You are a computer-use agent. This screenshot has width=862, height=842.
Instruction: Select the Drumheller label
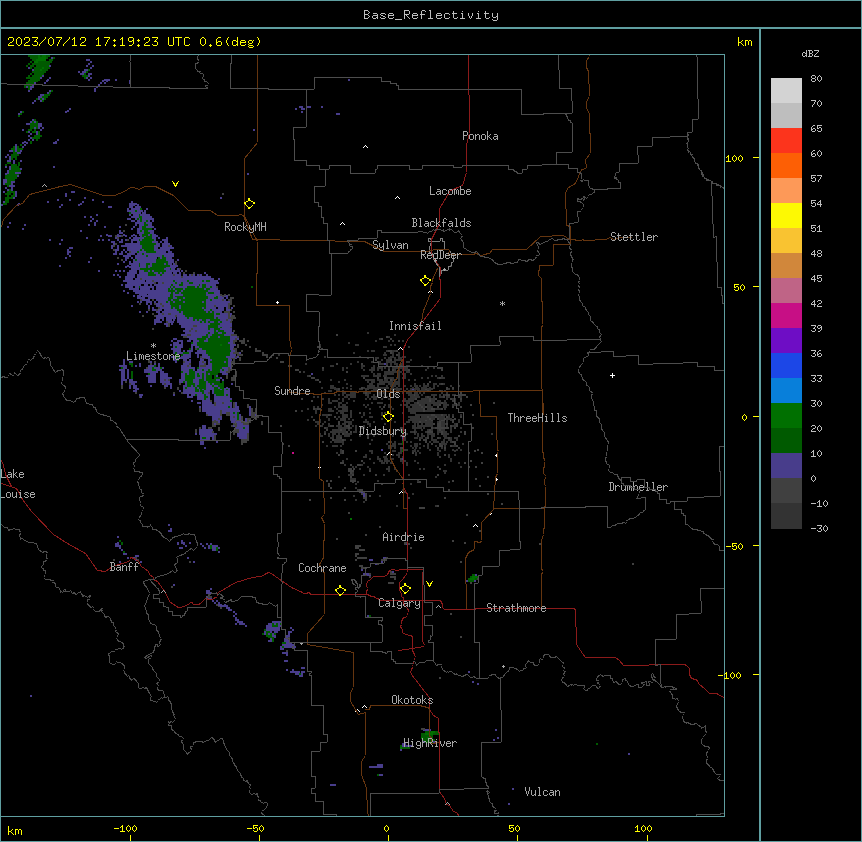[638, 487]
